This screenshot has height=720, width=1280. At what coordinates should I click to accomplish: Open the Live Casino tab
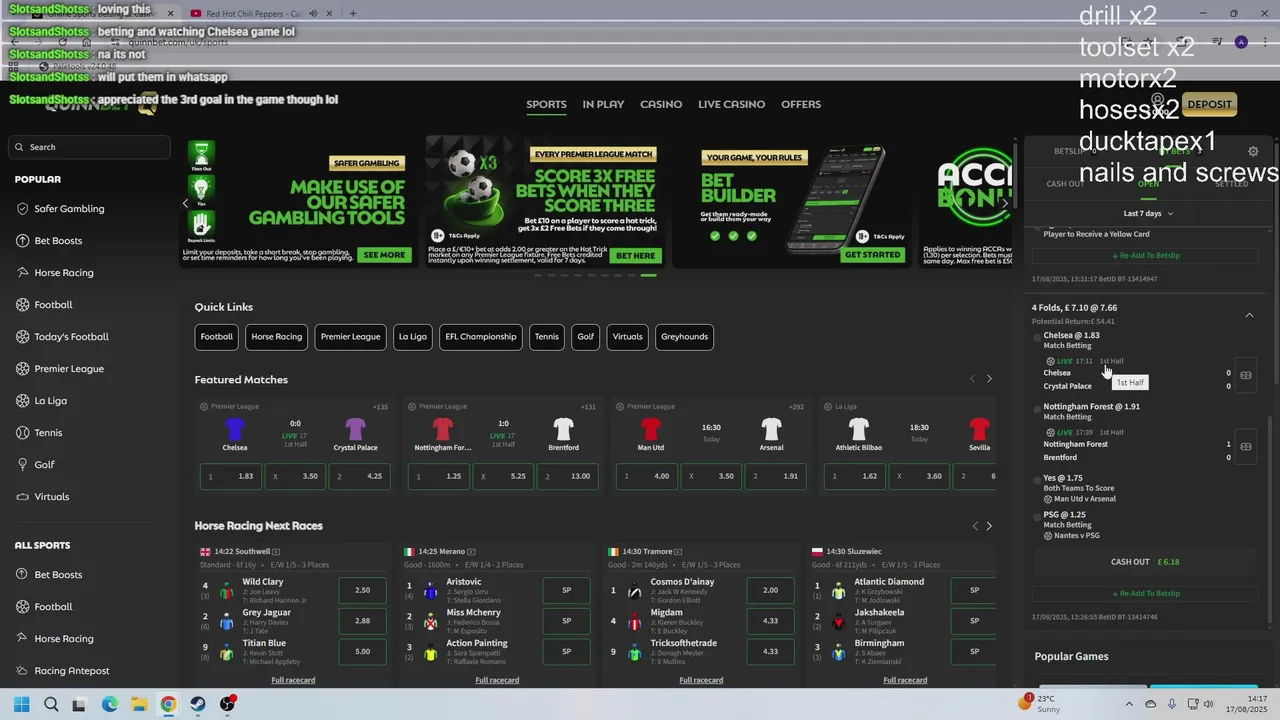click(731, 104)
